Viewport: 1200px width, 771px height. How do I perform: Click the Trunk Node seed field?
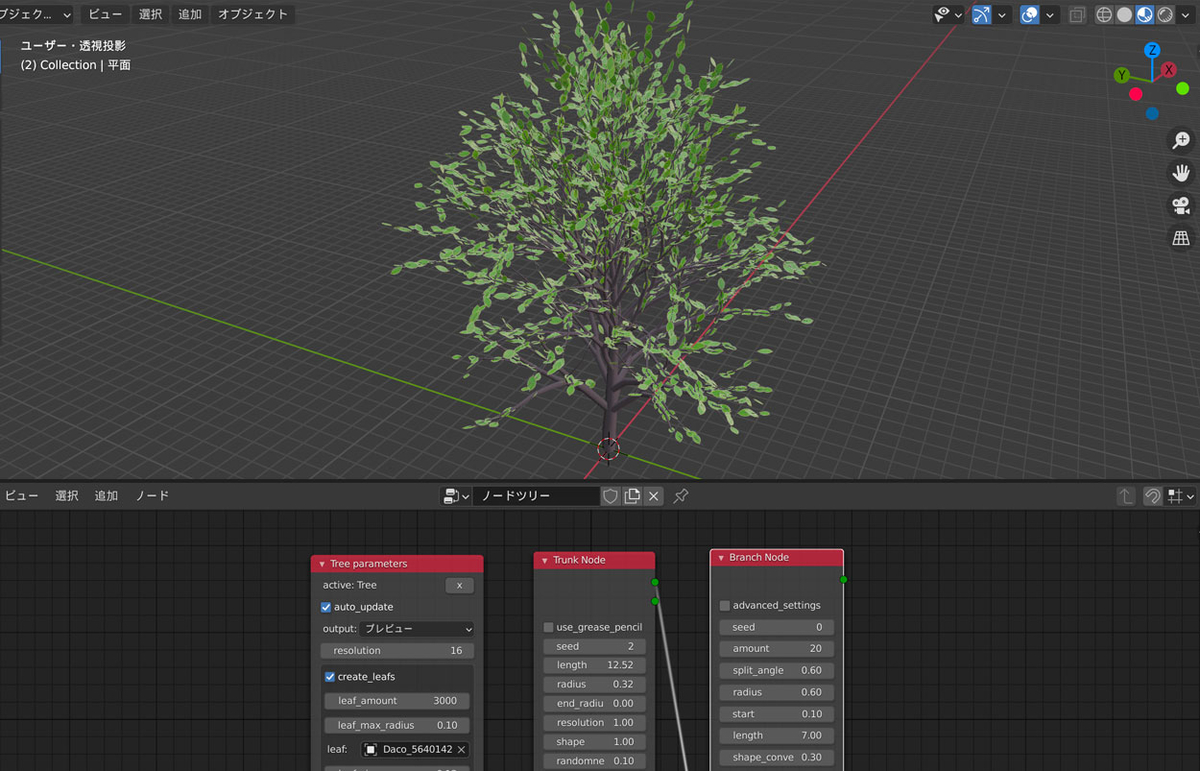(x=595, y=646)
